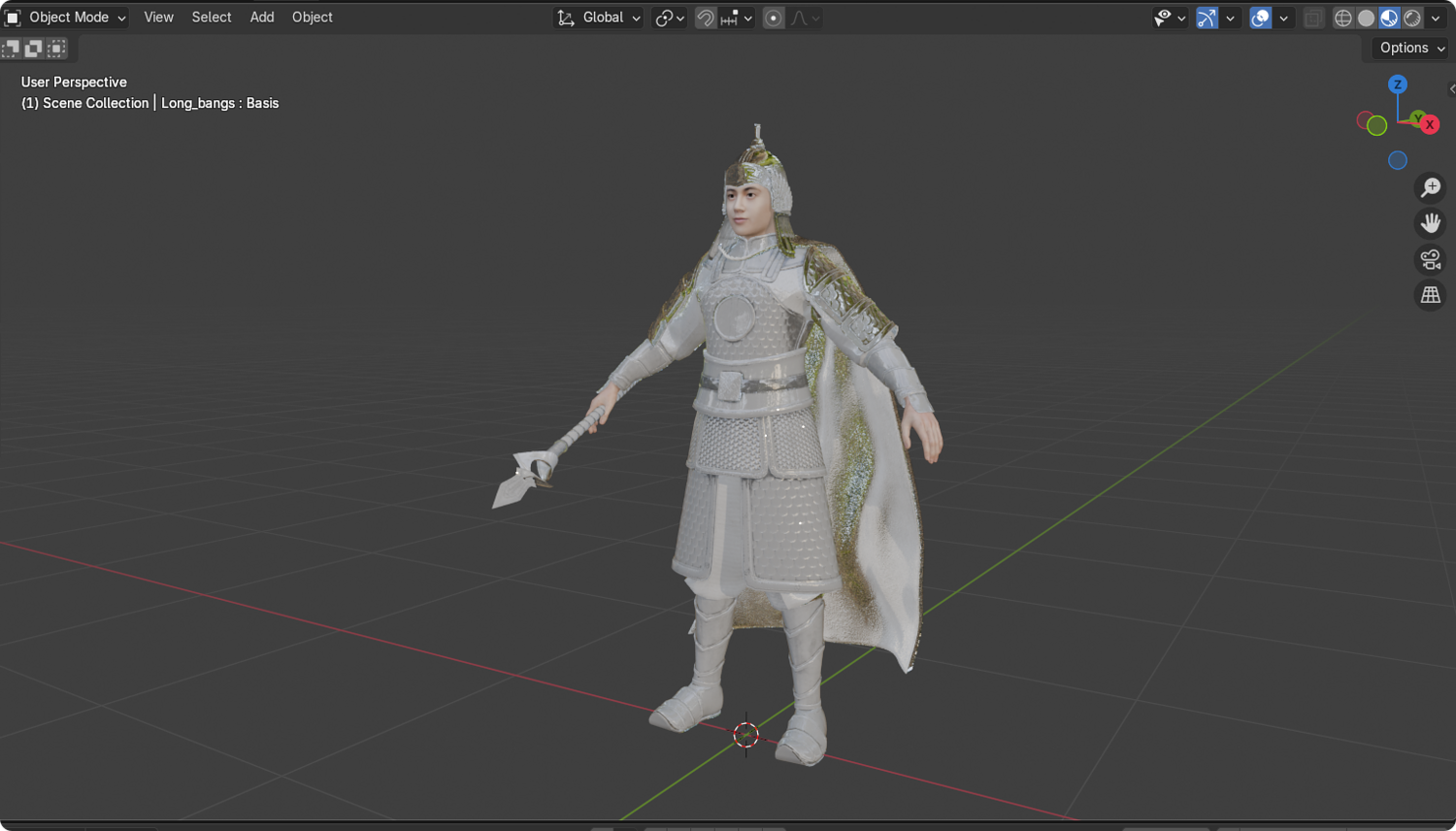The image size is (1456, 831).
Task: Toggle X-ray mode
Action: (x=1313, y=17)
